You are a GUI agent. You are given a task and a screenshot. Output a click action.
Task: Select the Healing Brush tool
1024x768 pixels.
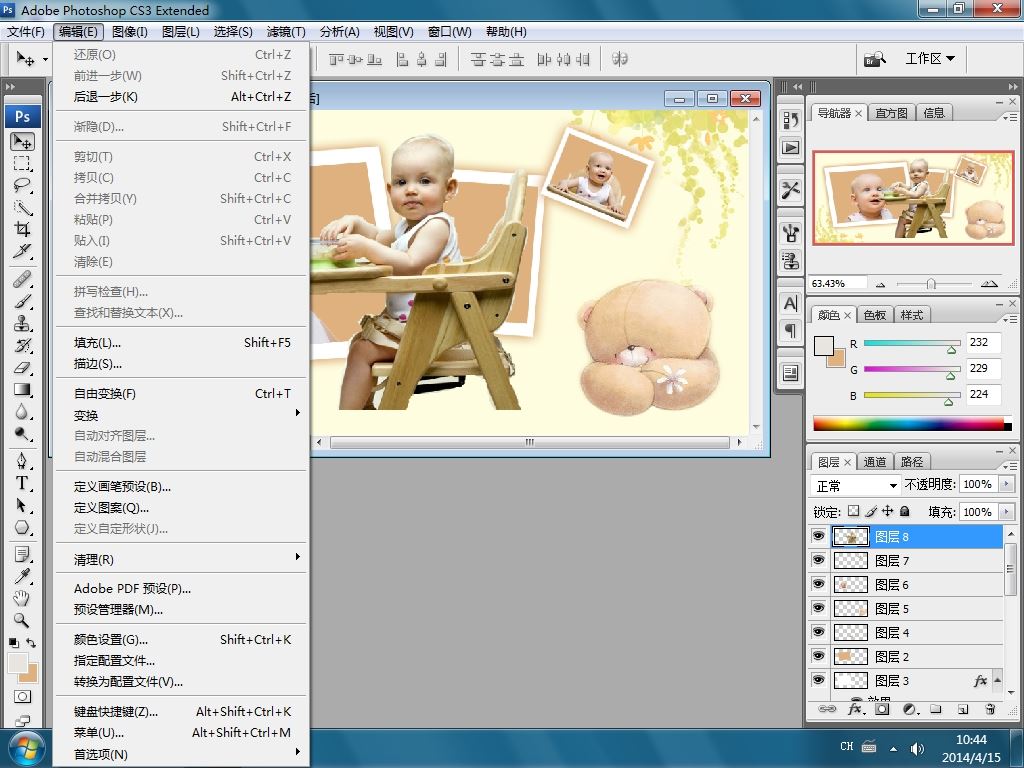coord(22,280)
